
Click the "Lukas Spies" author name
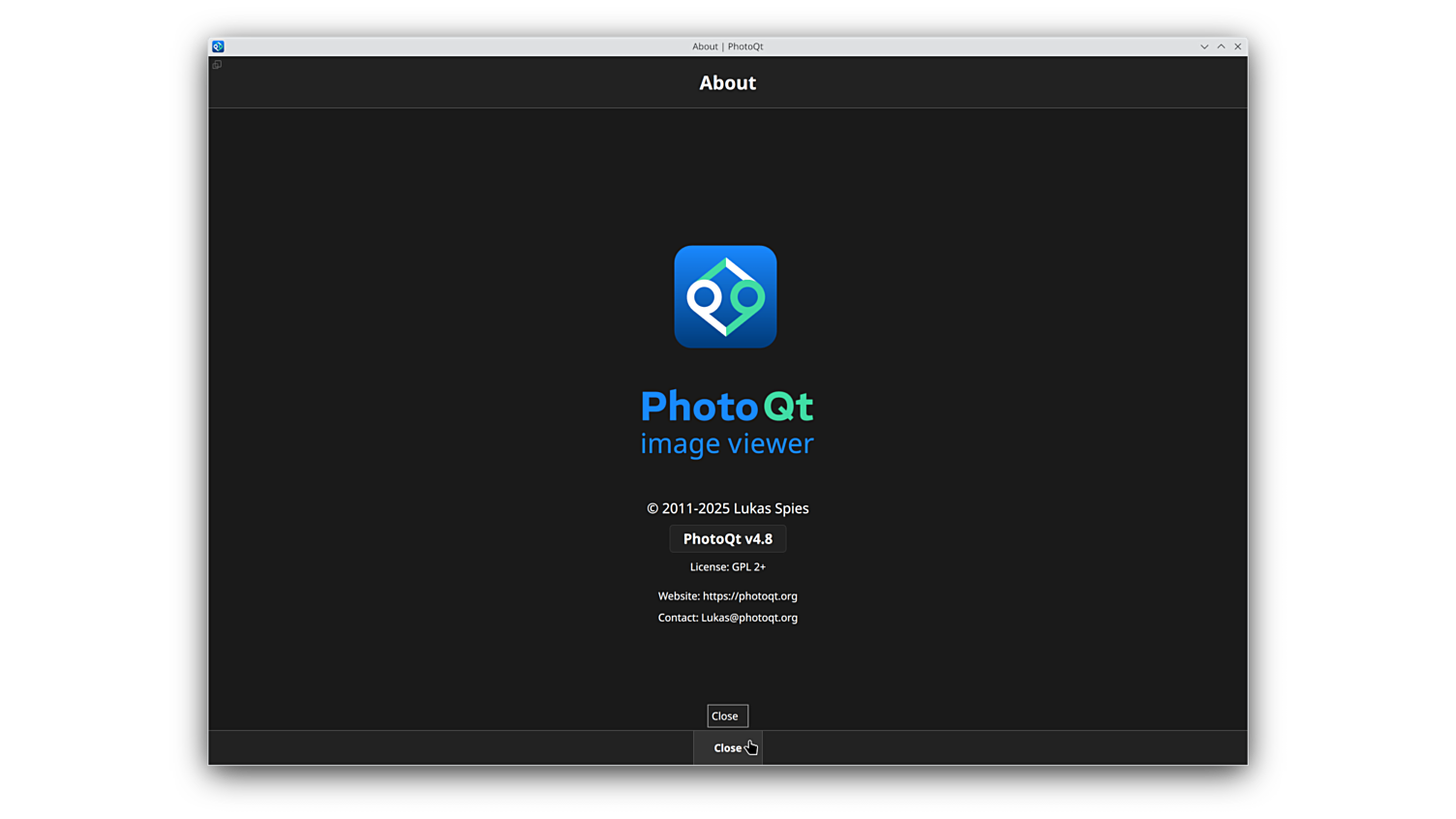click(771, 508)
